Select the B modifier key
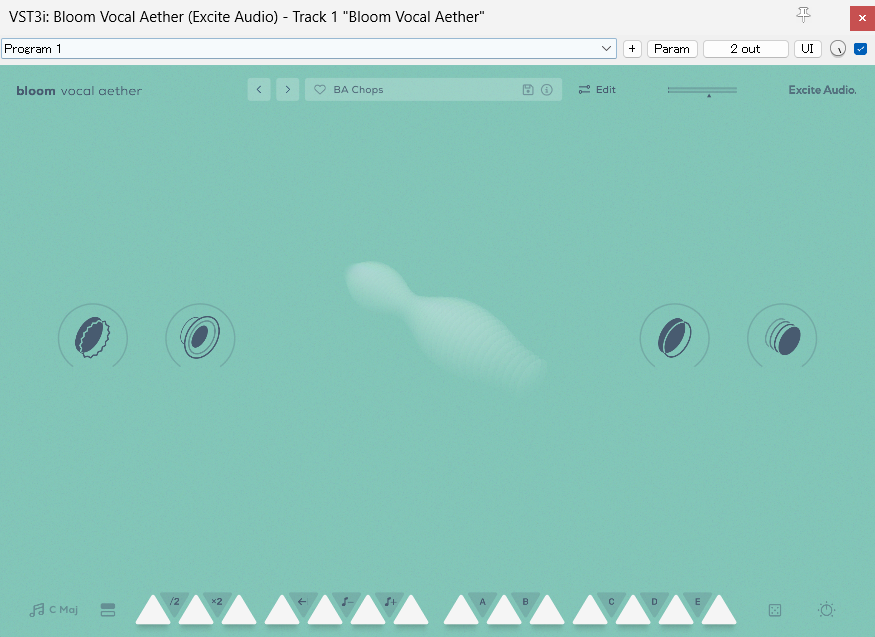 click(x=526, y=604)
